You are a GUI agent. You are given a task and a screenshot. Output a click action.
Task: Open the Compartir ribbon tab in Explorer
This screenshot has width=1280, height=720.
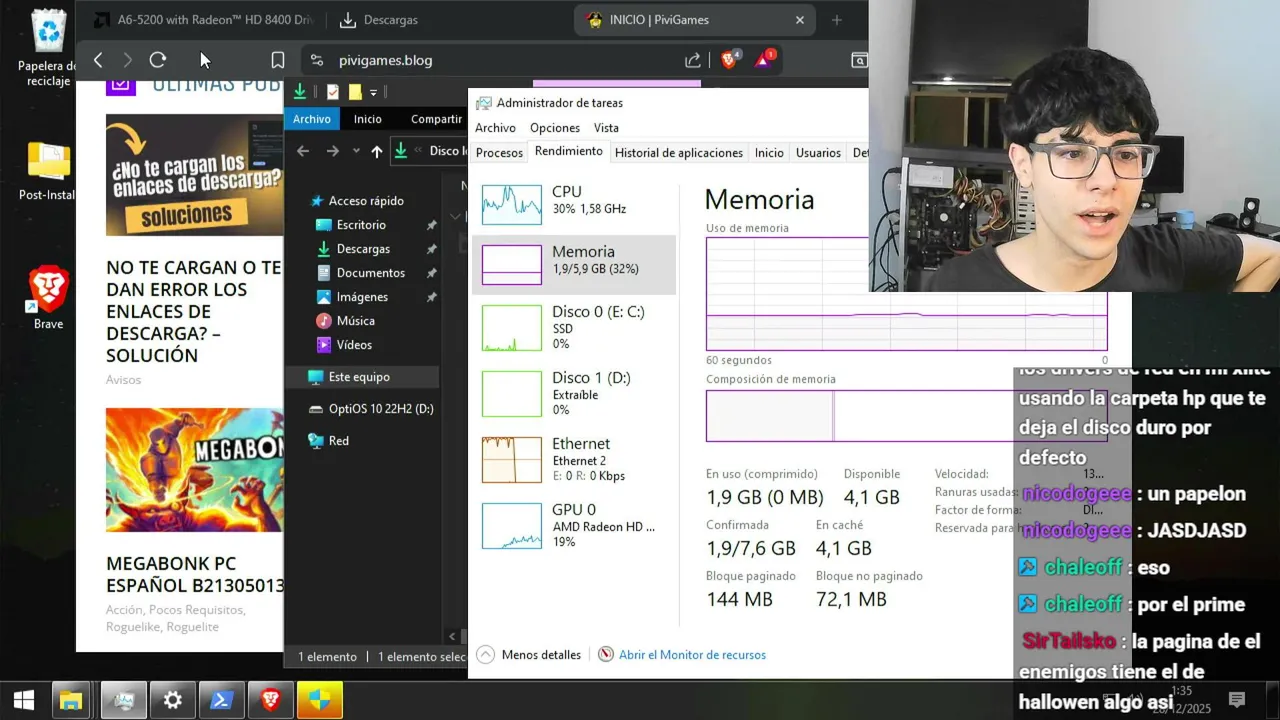[436, 119]
